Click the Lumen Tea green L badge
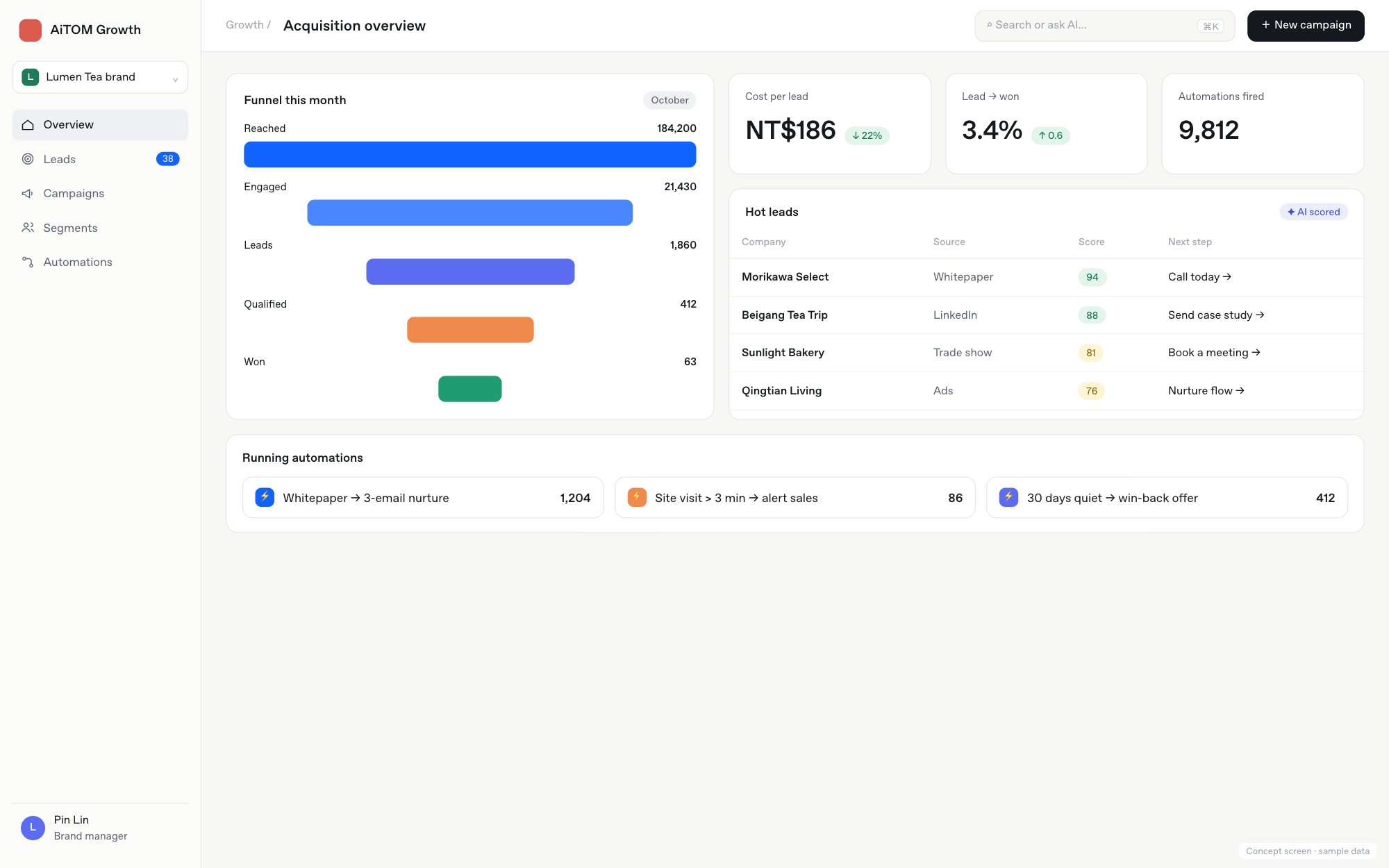This screenshot has width=1389, height=868. click(x=30, y=77)
